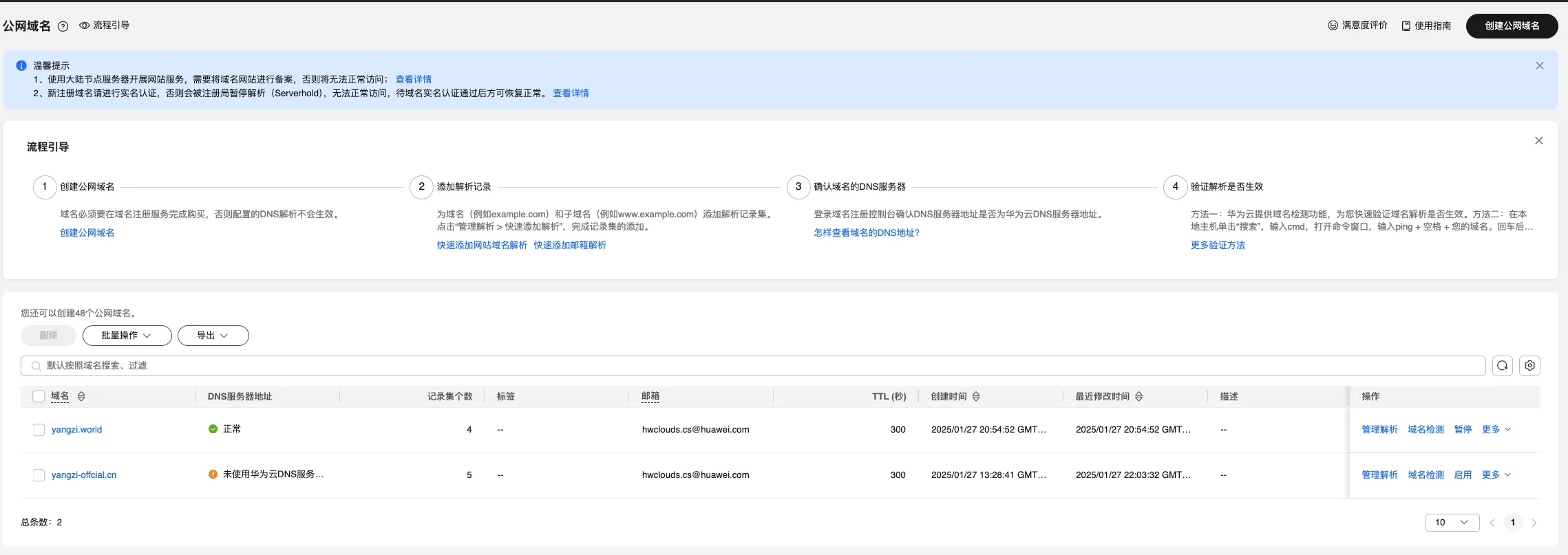Screen dimensions: 1568x555
Task: Check the box for yangzi.world
Action: click(x=39, y=430)
